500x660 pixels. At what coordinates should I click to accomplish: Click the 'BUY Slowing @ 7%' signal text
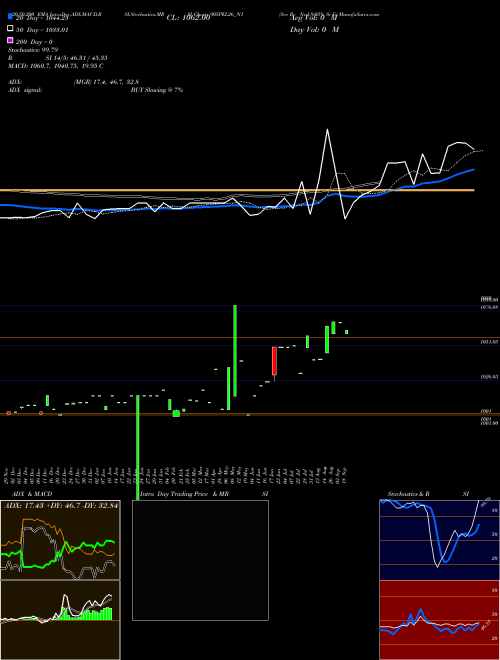pos(157,90)
